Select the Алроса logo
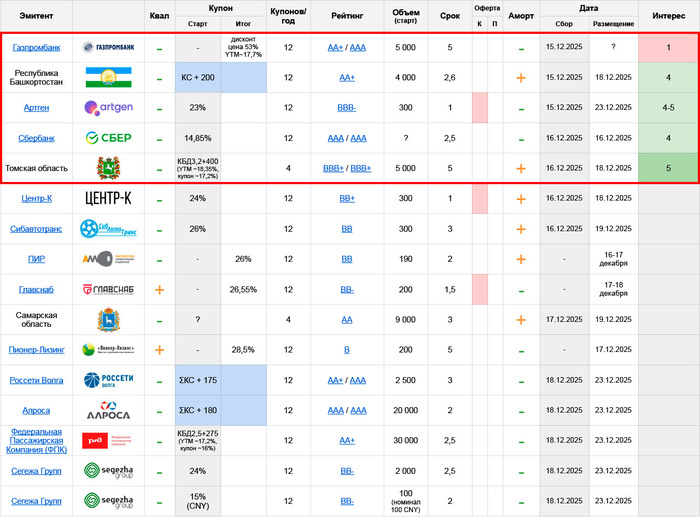Image resolution: width=700 pixels, height=517 pixels. click(x=108, y=411)
